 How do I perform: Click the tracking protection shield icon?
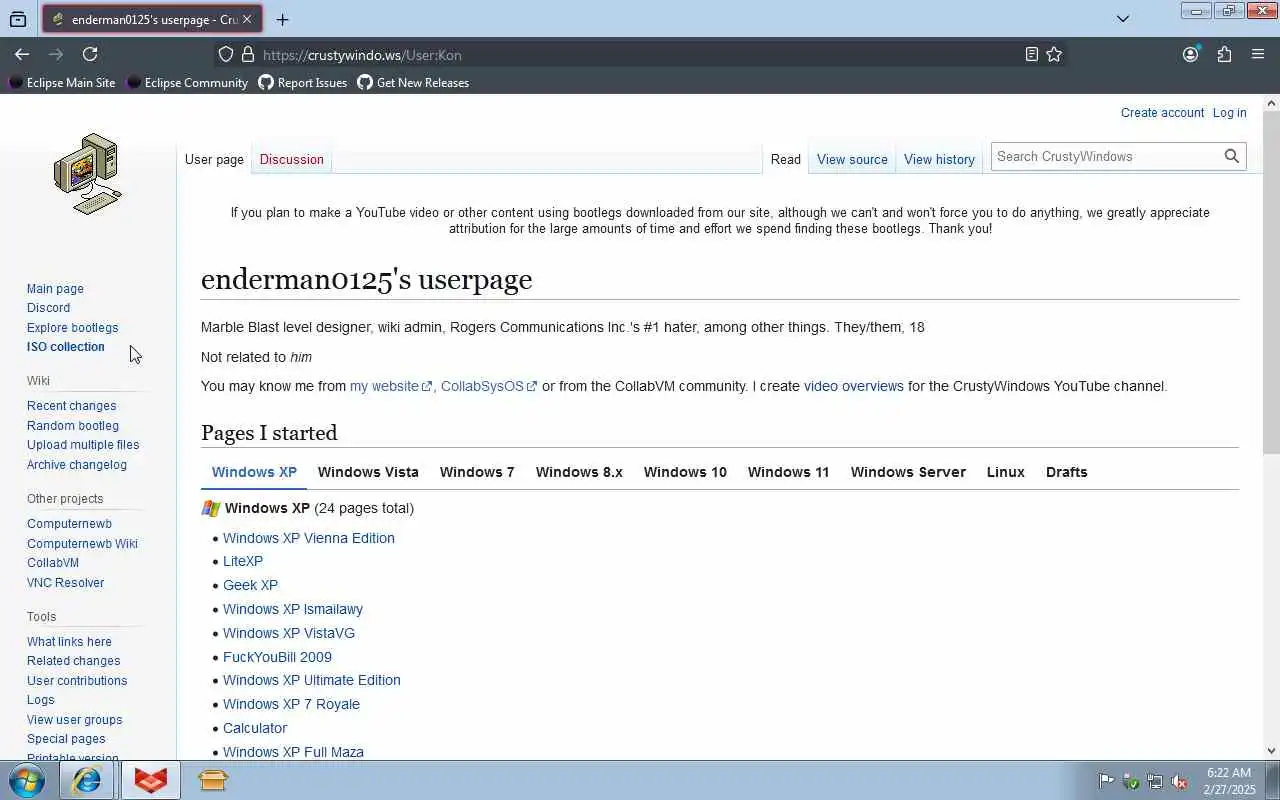coord(226,54)
